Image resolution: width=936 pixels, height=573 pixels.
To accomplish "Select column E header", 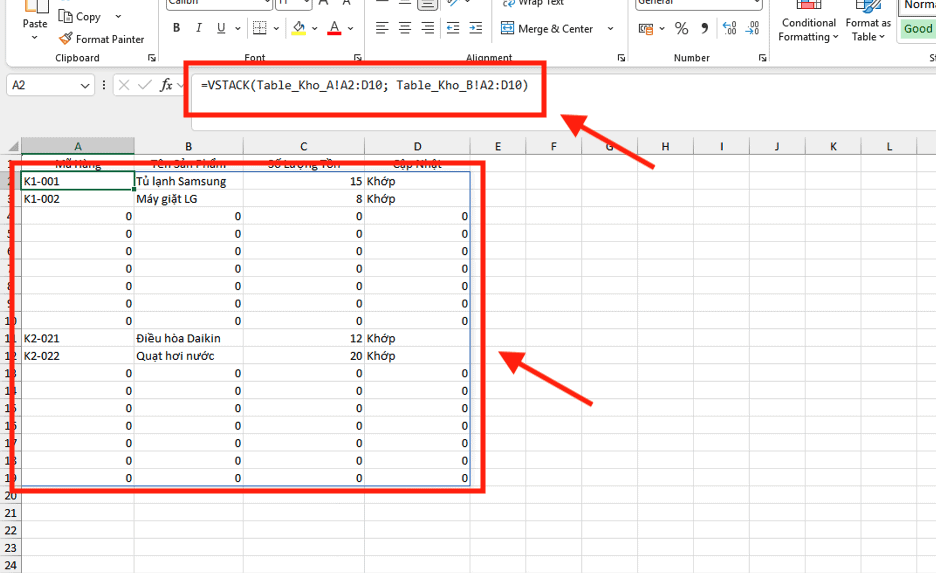I will click(498, 146).
